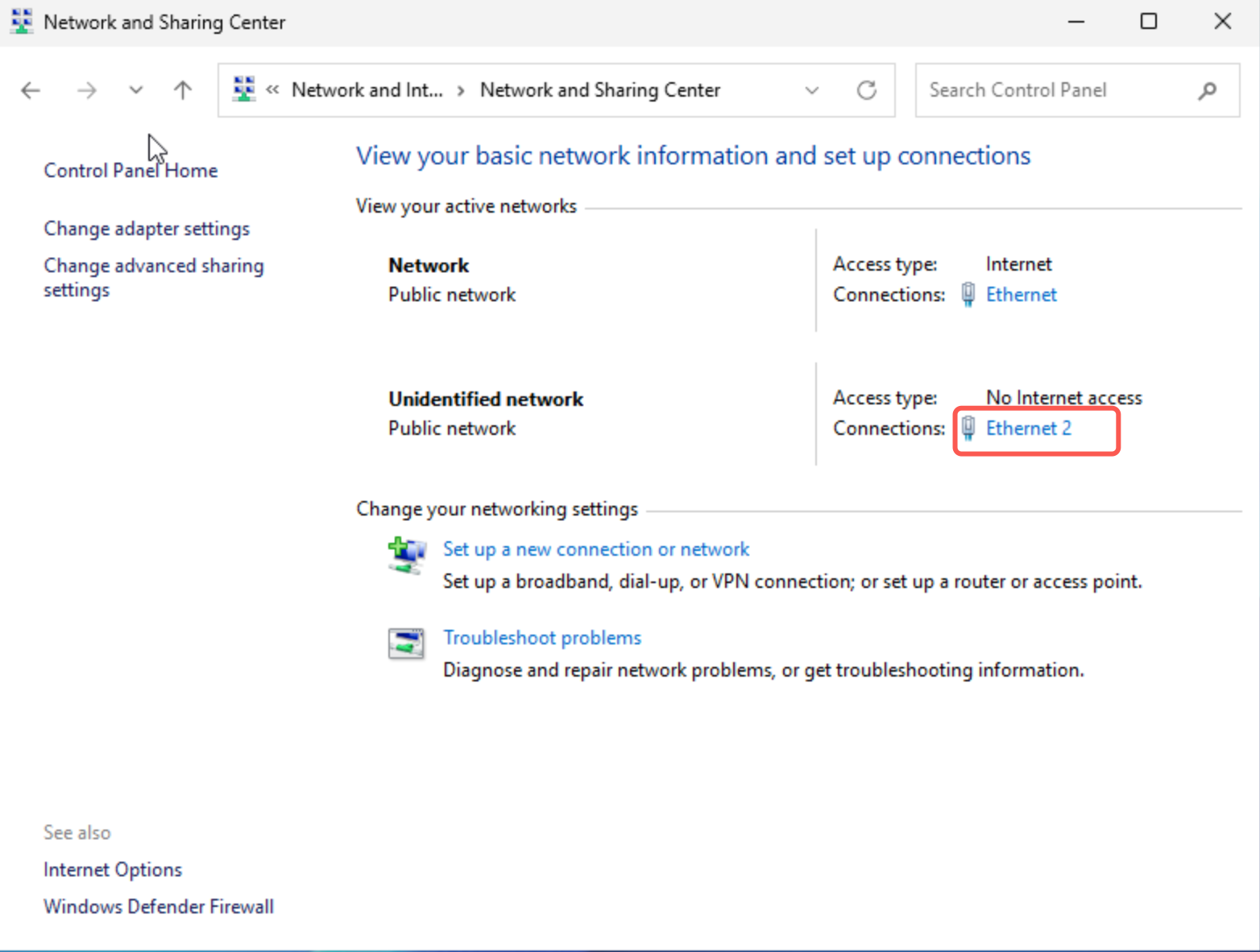Click the search magnifier icon

point(1207,90)
